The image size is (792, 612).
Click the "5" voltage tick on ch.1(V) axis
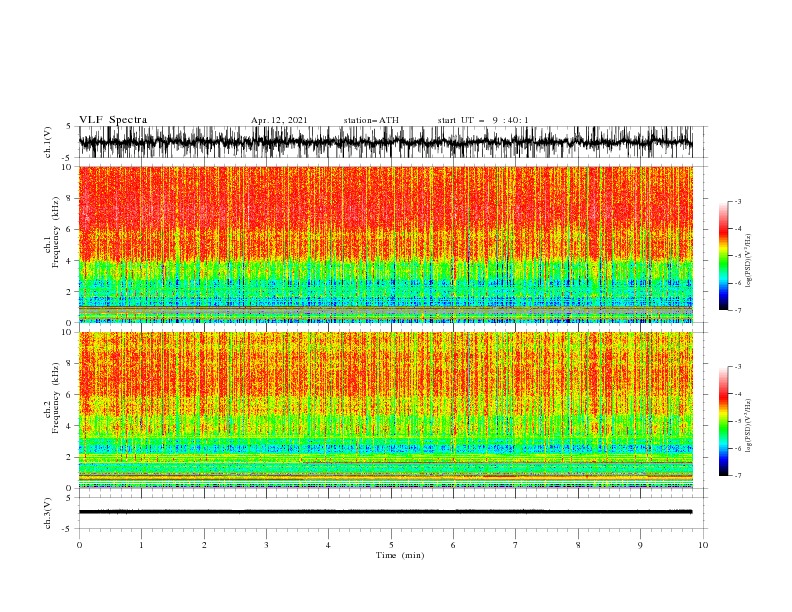pyautogui.click(x=69, y=127)
